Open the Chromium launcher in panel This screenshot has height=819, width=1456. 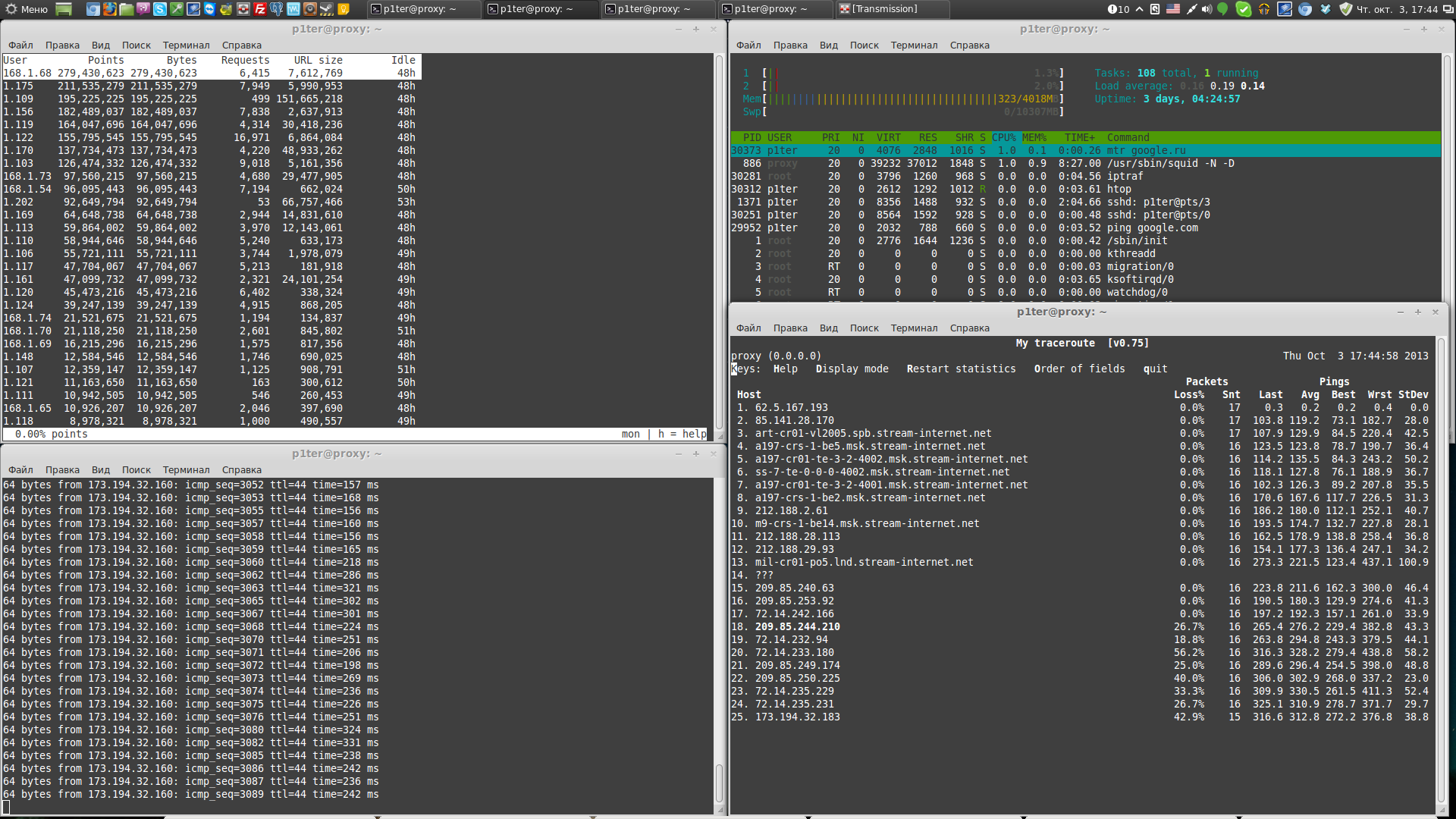pos(93,9)
